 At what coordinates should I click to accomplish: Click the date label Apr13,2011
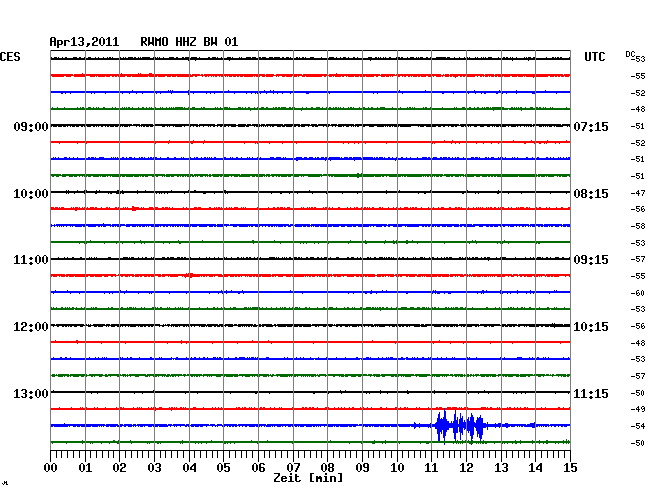point(84,42)
